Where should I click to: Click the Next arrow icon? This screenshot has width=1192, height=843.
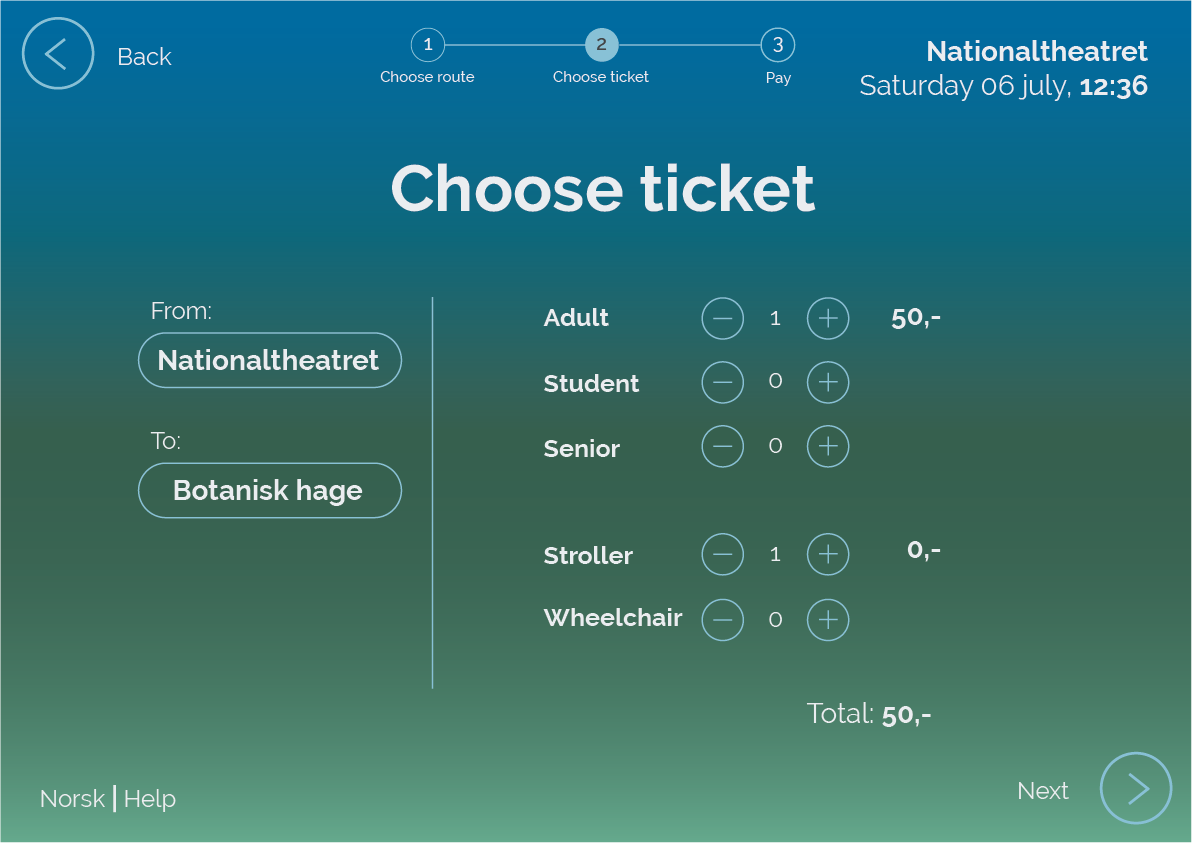(x=1135, y=788)
